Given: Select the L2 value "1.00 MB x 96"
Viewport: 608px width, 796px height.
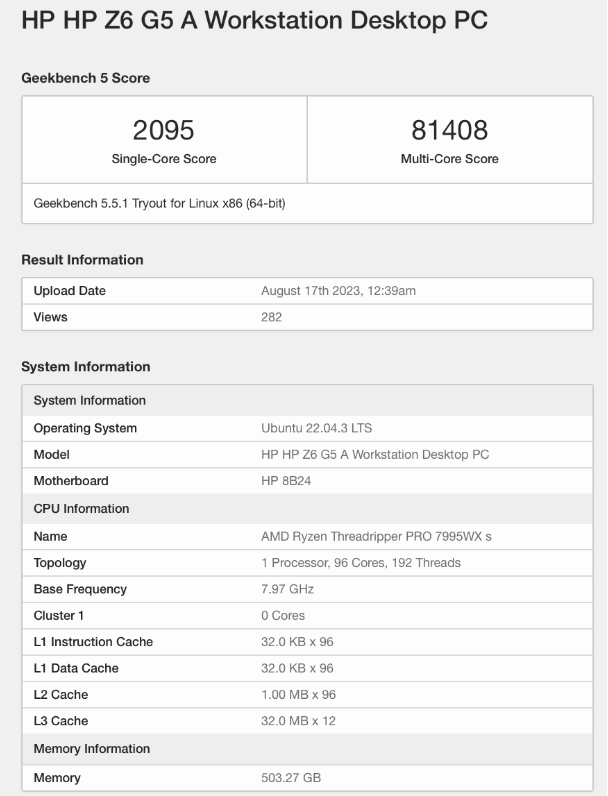Looking at the screenshot, I should click(298, 695).
